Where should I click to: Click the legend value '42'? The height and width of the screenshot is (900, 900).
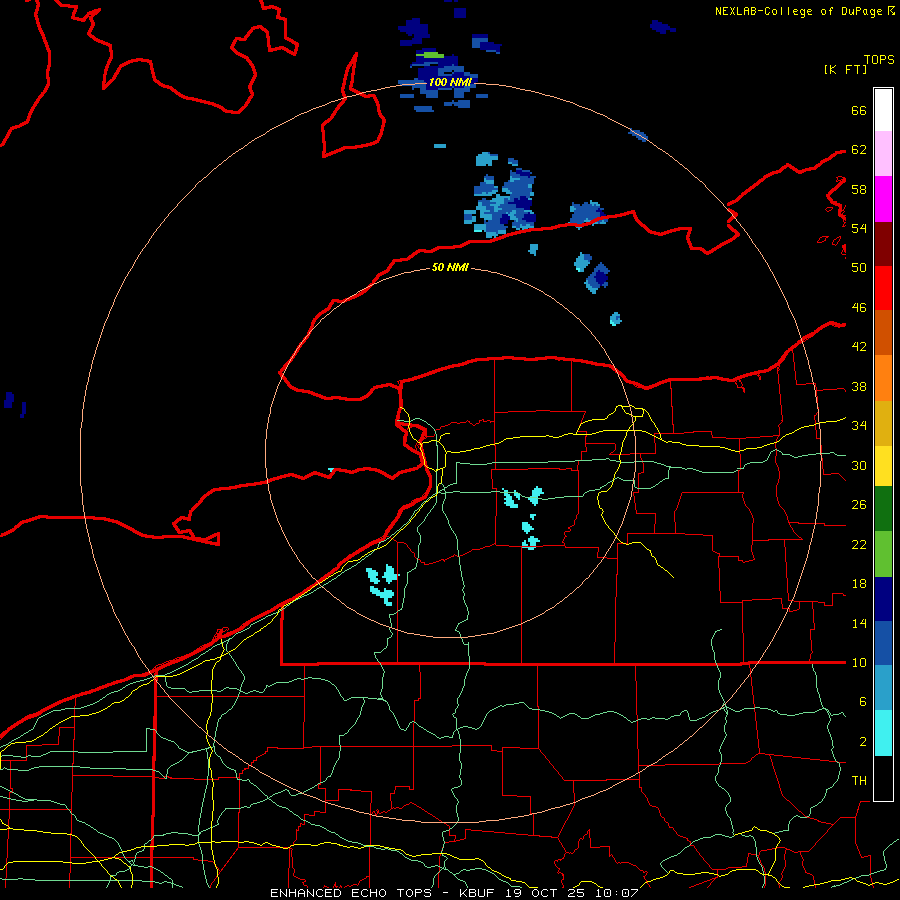point(859,347)
